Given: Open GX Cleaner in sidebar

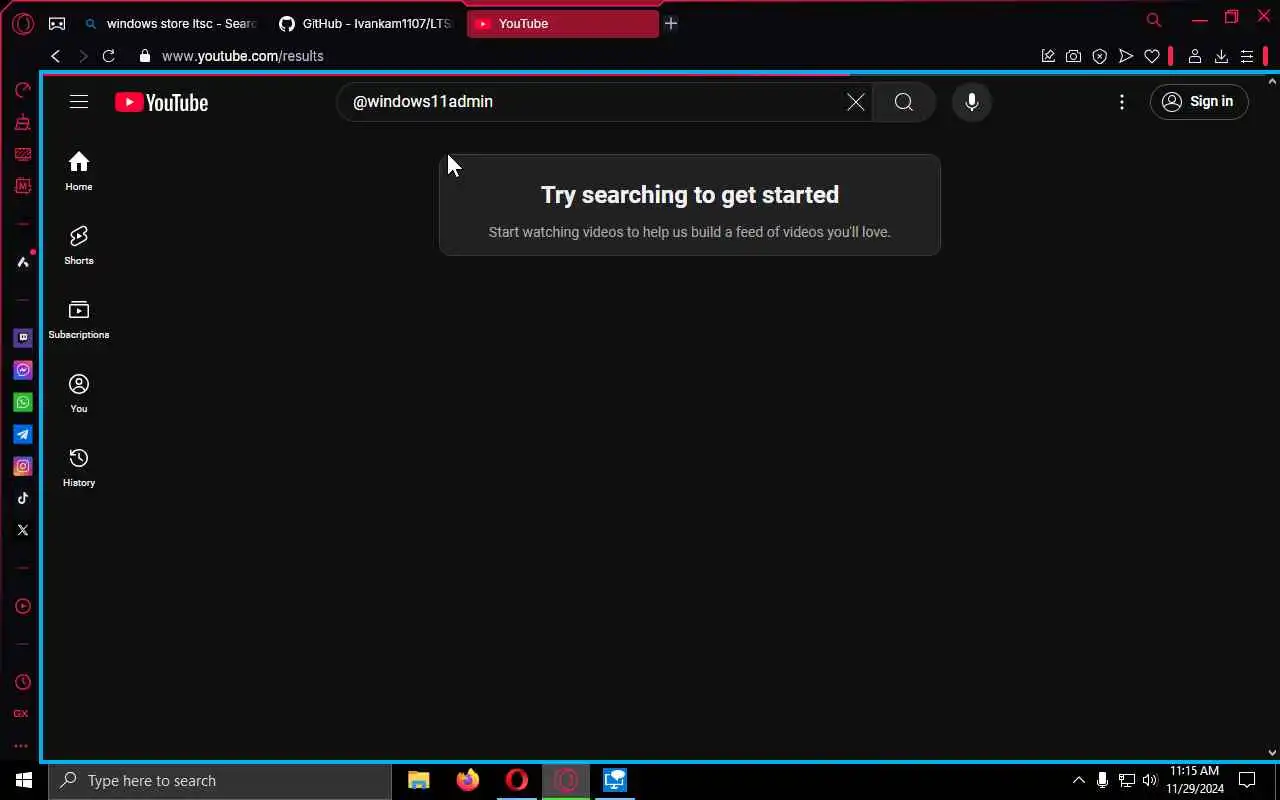Looking at the screenshot, I should 23,123.
